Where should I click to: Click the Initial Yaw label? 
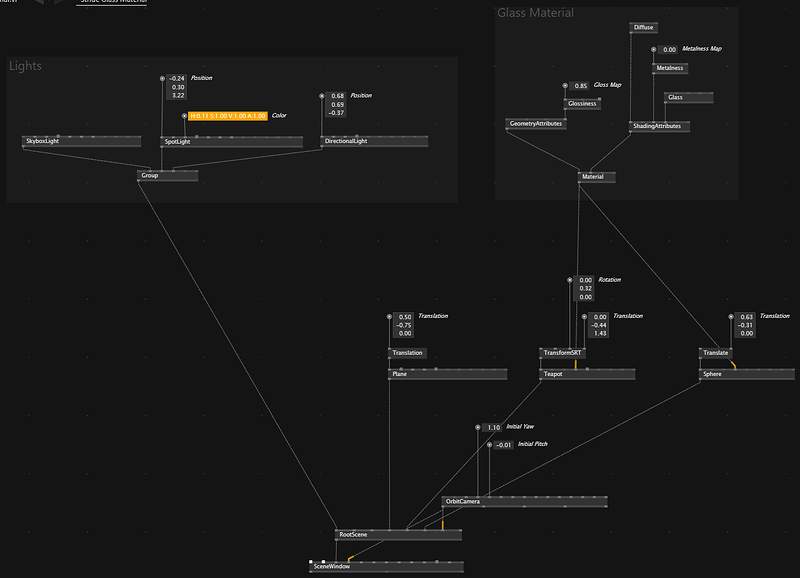520,427
